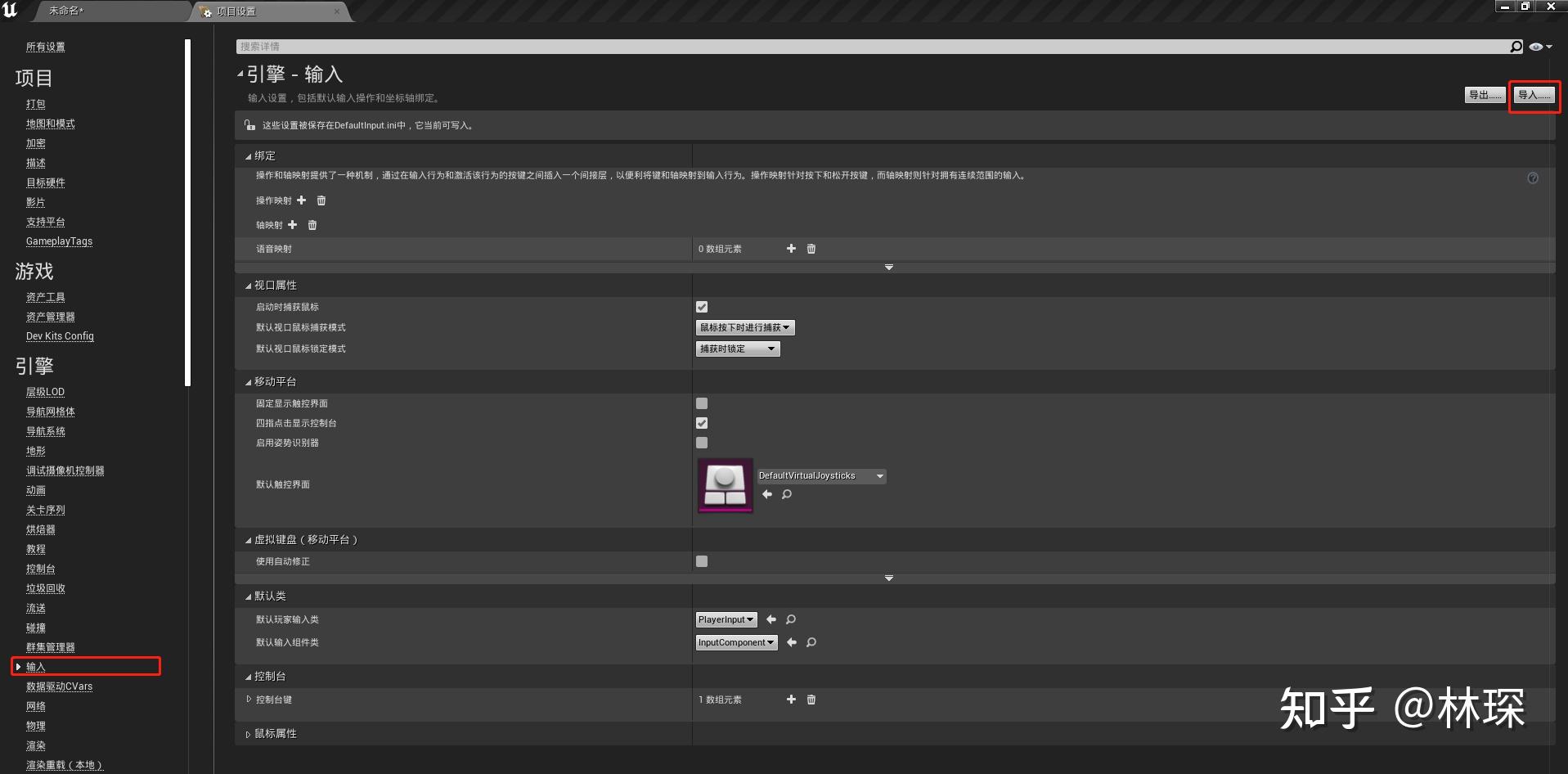Add an element to the 语音映射 array
1568x774 pixels.
click(790, 248)
